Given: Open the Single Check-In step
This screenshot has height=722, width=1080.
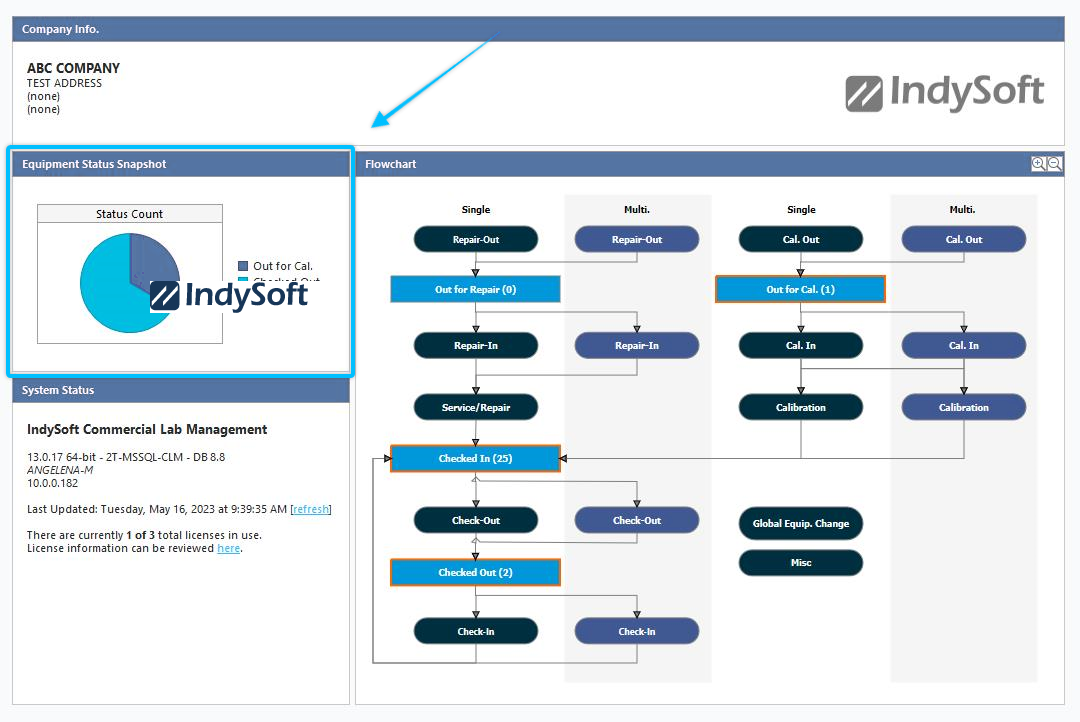Looking at the screenshot, I should tap(476, 631).
